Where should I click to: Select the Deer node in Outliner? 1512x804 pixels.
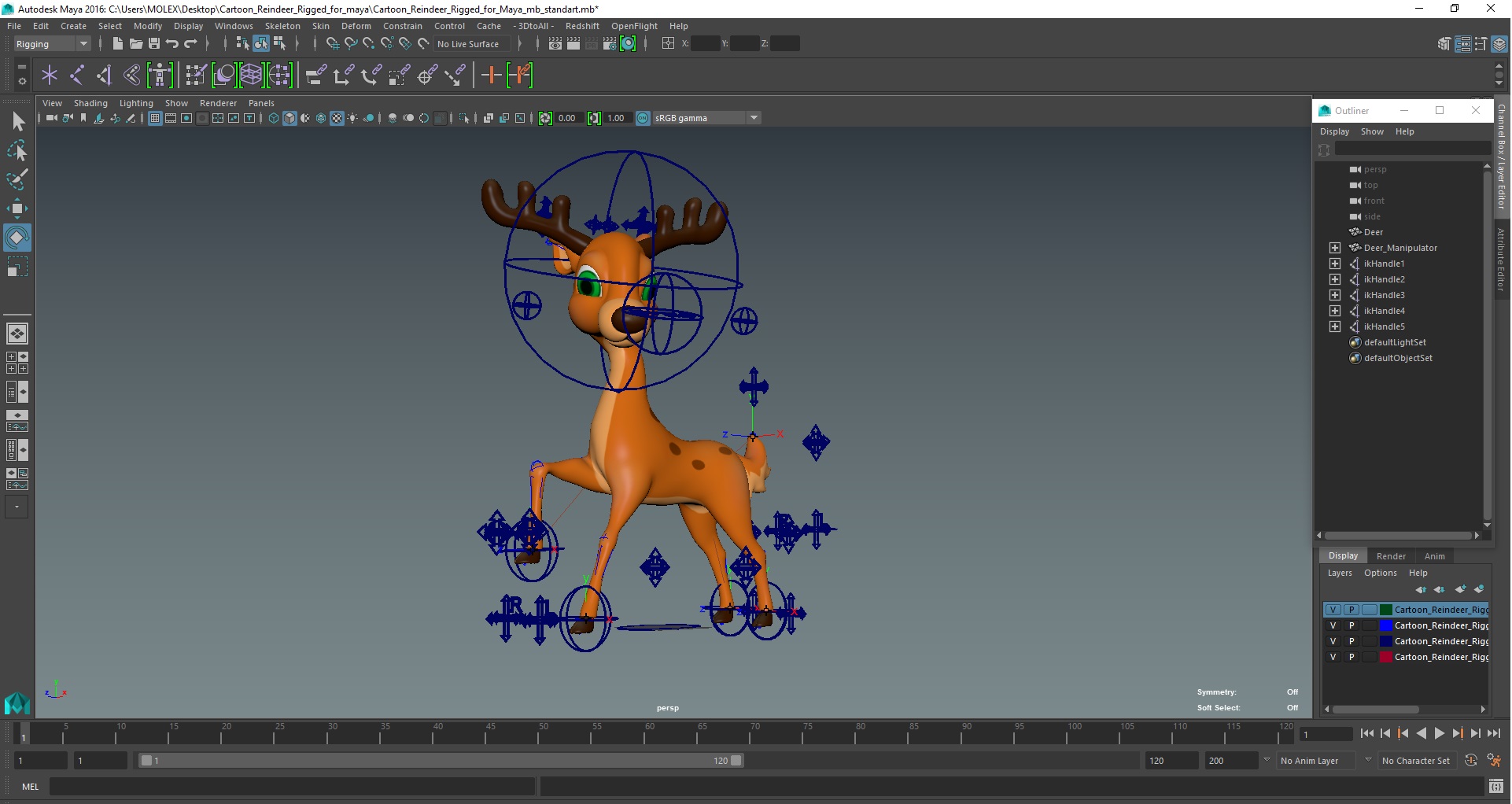tap(1373, 232)
